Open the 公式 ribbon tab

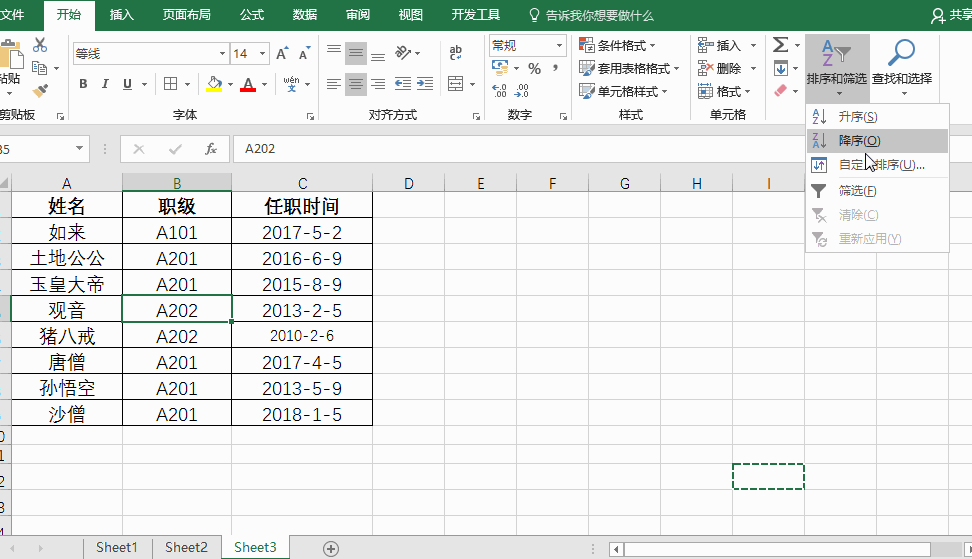click(x=252, y=15)
